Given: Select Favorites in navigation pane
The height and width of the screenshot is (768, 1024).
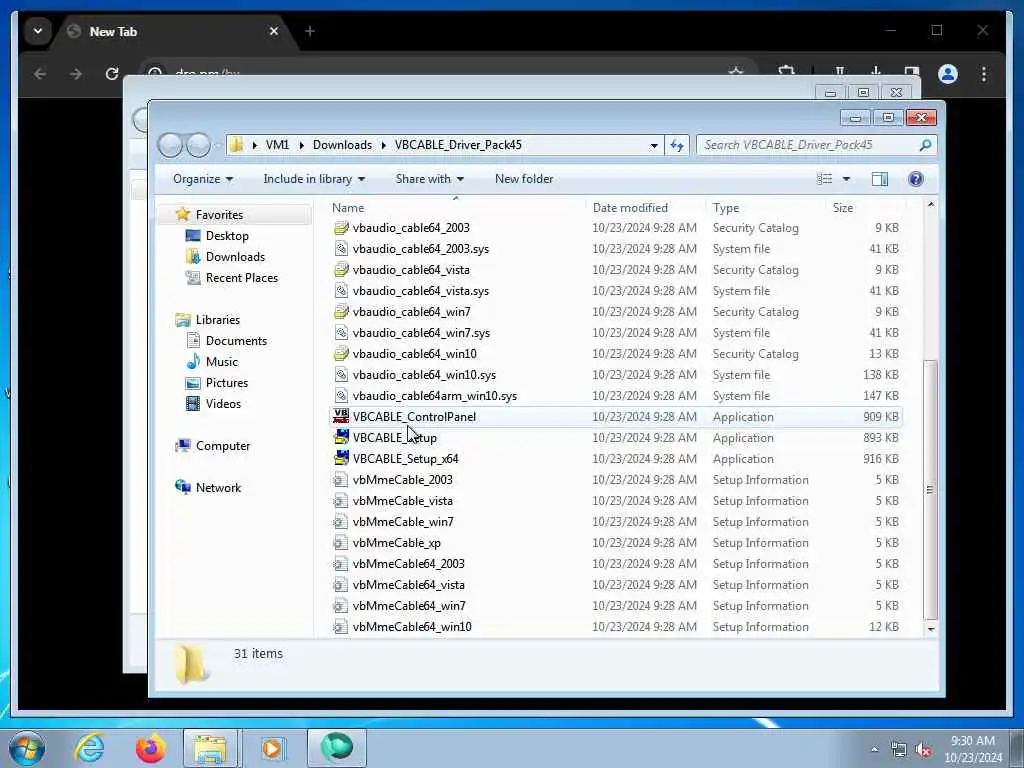Looking at the screenshot, I should coord(219,215).
